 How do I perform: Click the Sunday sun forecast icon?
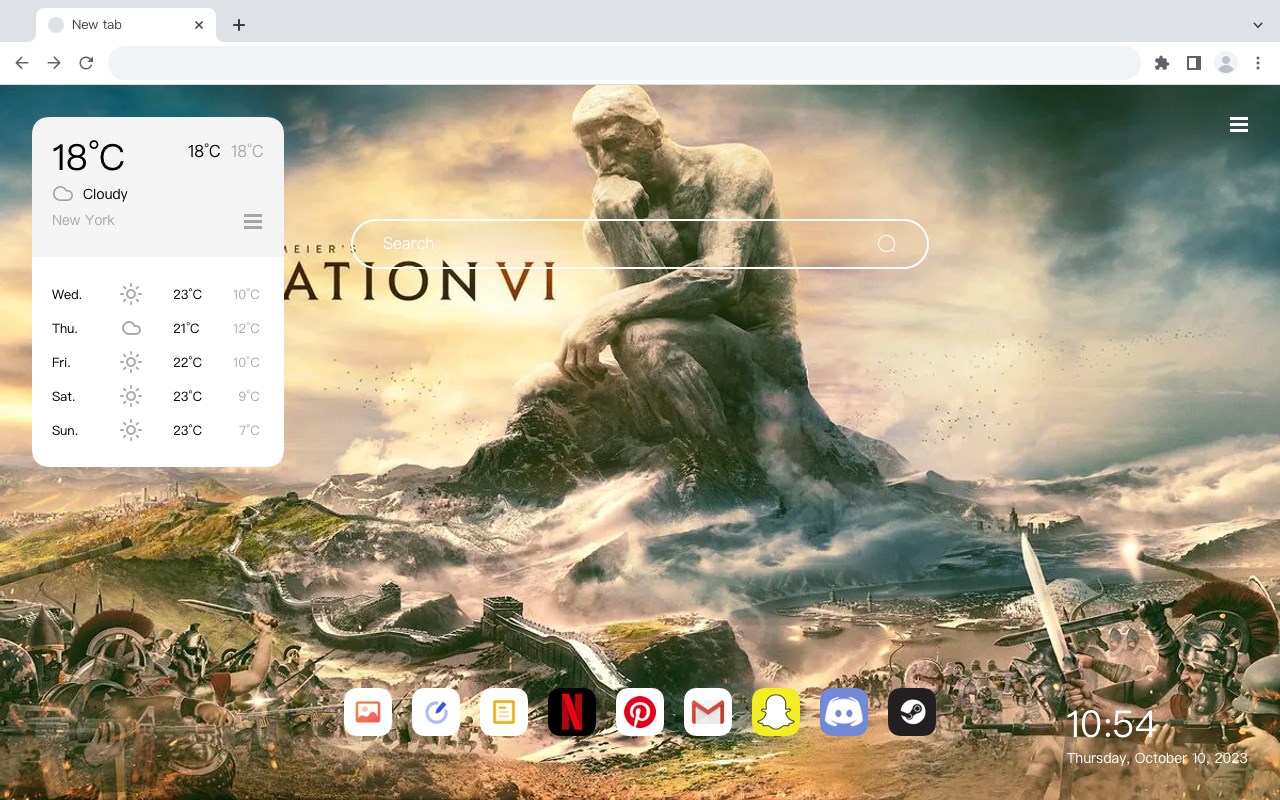pyautogui.click(x=131, y=430)
